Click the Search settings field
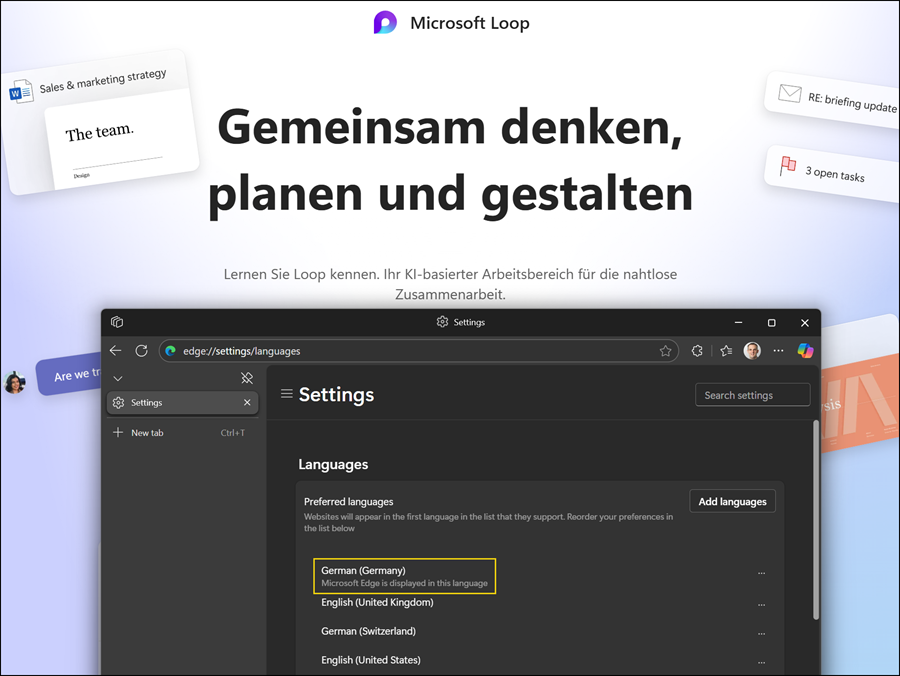The height and width of the screenshot is (676, 900). click(752, 394)
